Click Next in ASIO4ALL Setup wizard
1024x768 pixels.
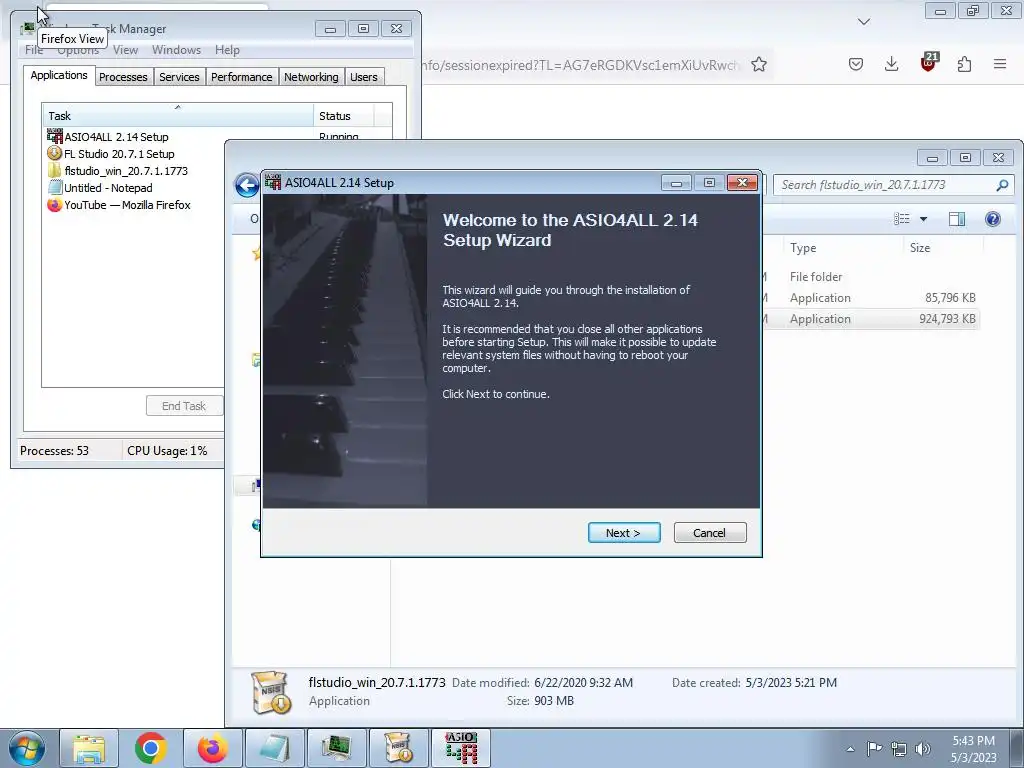[624, 533]
